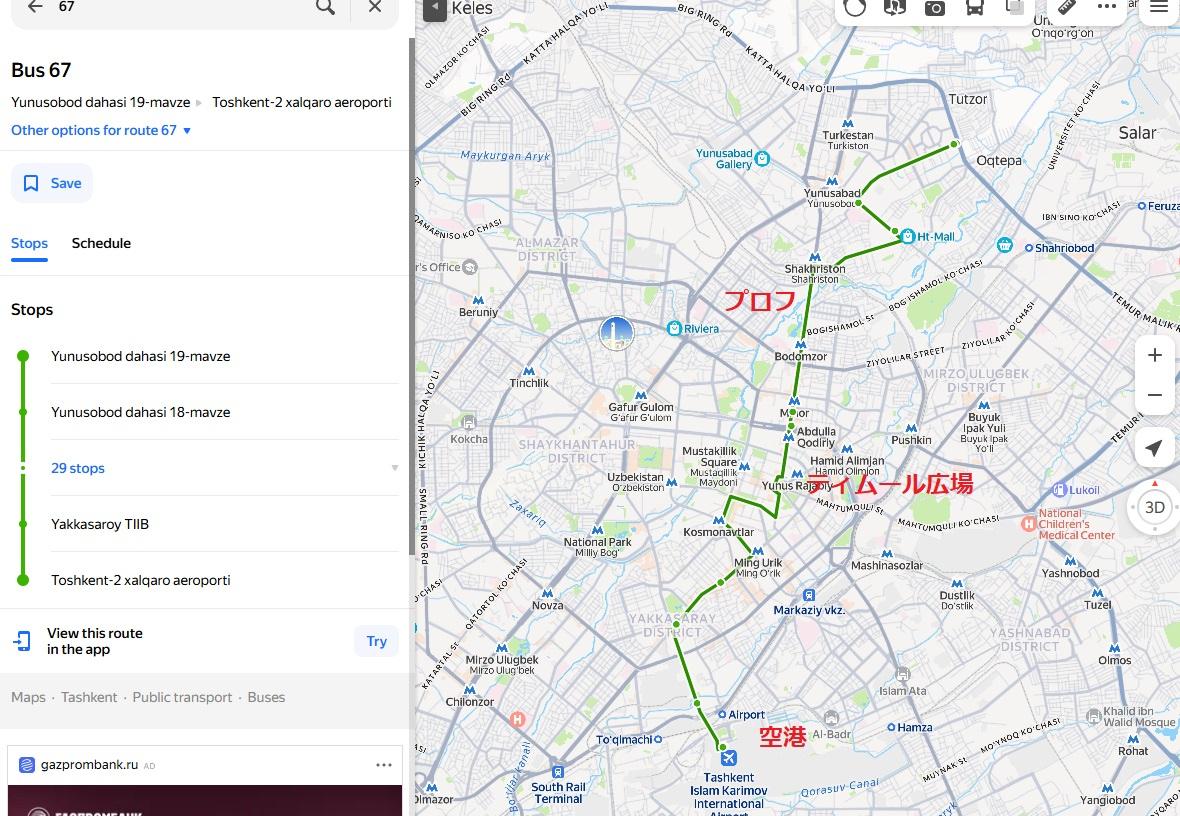
Task: Expand the 29 stops list
Action: click(x=78, y=468)
